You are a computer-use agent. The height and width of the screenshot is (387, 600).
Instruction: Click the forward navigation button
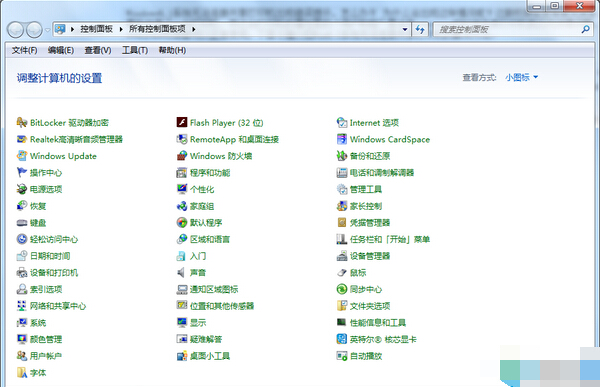coord(34,30)
